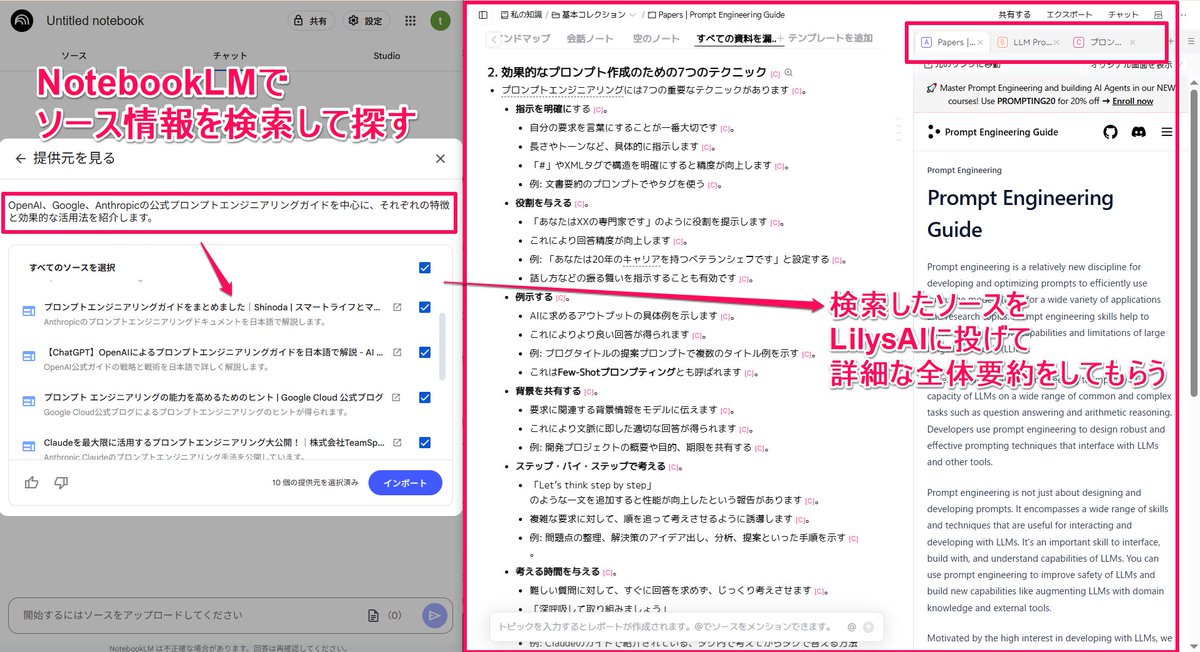Uncheck the 【ChatGPT】OpenAI guide source checkbox
The width and height of the screenshot is (1200, 652).
[x=425, y=352]
